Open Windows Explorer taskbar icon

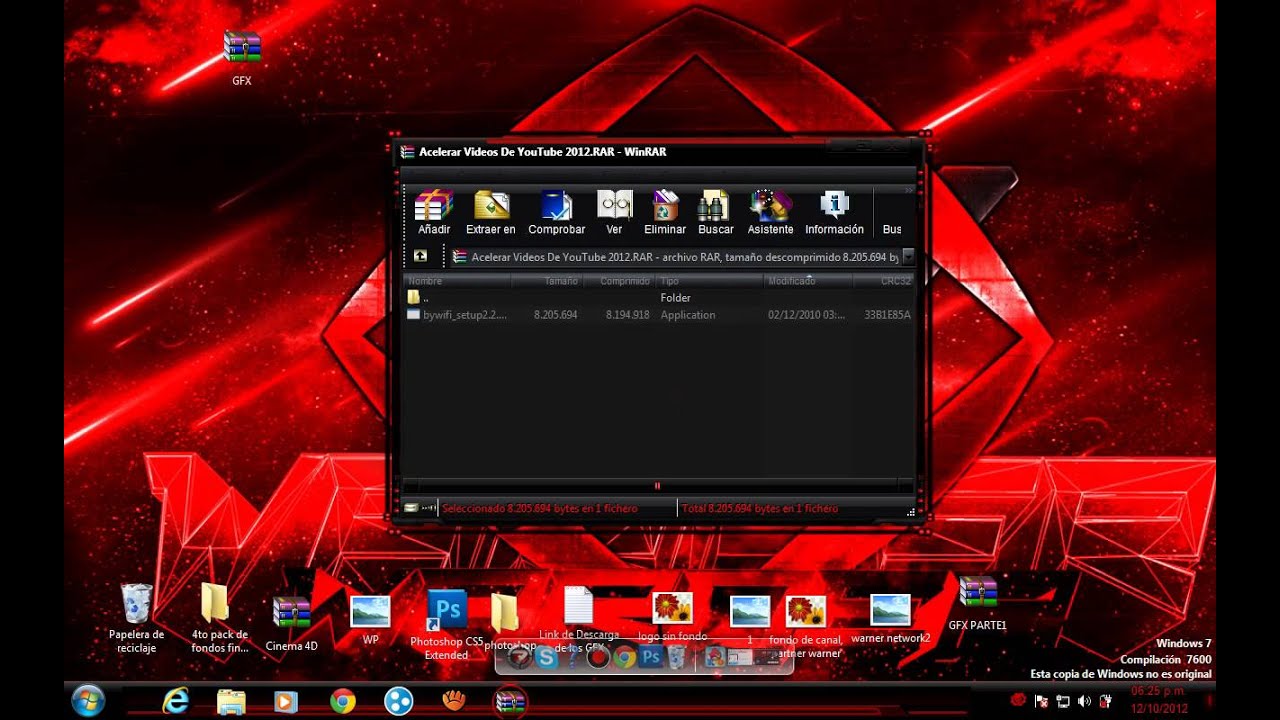tap(231, 701)
